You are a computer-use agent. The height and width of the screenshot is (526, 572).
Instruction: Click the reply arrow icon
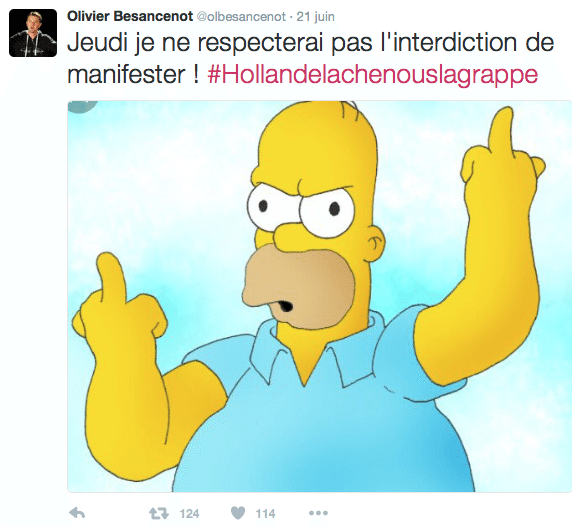click(77, 513)
